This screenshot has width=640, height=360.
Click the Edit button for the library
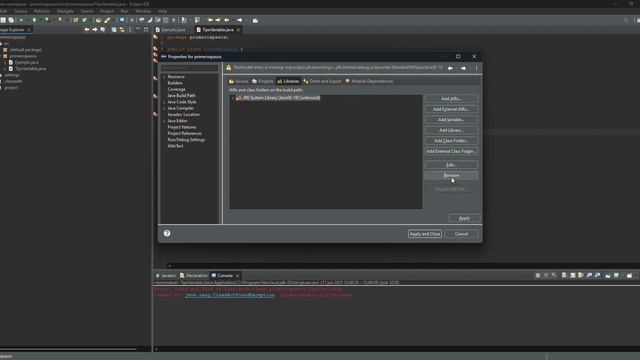coord(451,165)
